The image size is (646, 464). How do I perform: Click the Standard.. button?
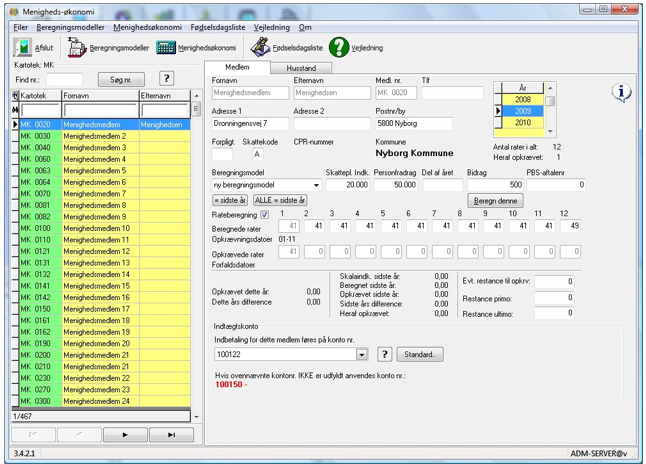pyautogui.click(x=420, y=354)
